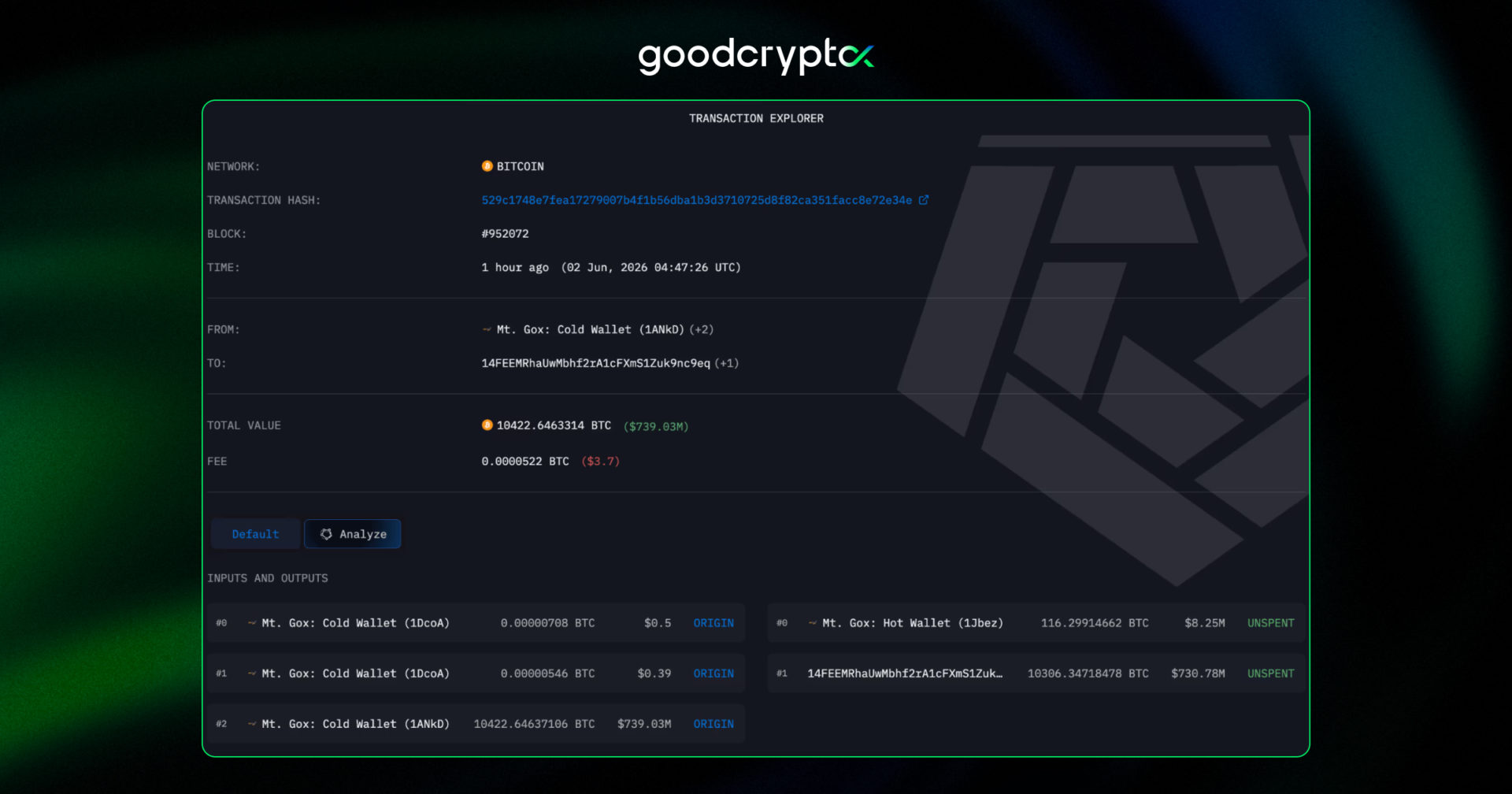Click the Arkham marker beside the FROM wallet
This screenshot has width=1512, height=794.
coord(487,329)
